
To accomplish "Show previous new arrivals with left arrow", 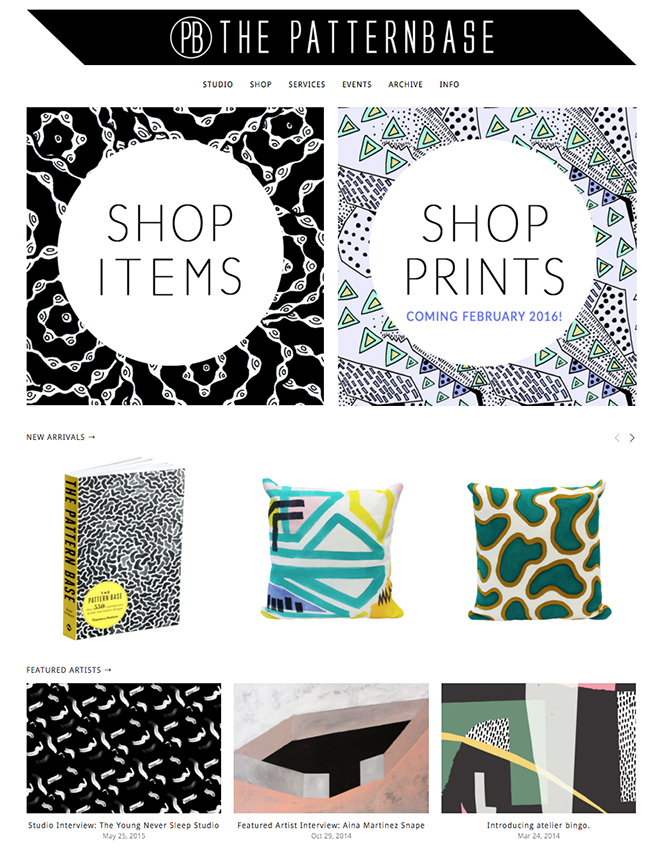I will pos(617,437).
